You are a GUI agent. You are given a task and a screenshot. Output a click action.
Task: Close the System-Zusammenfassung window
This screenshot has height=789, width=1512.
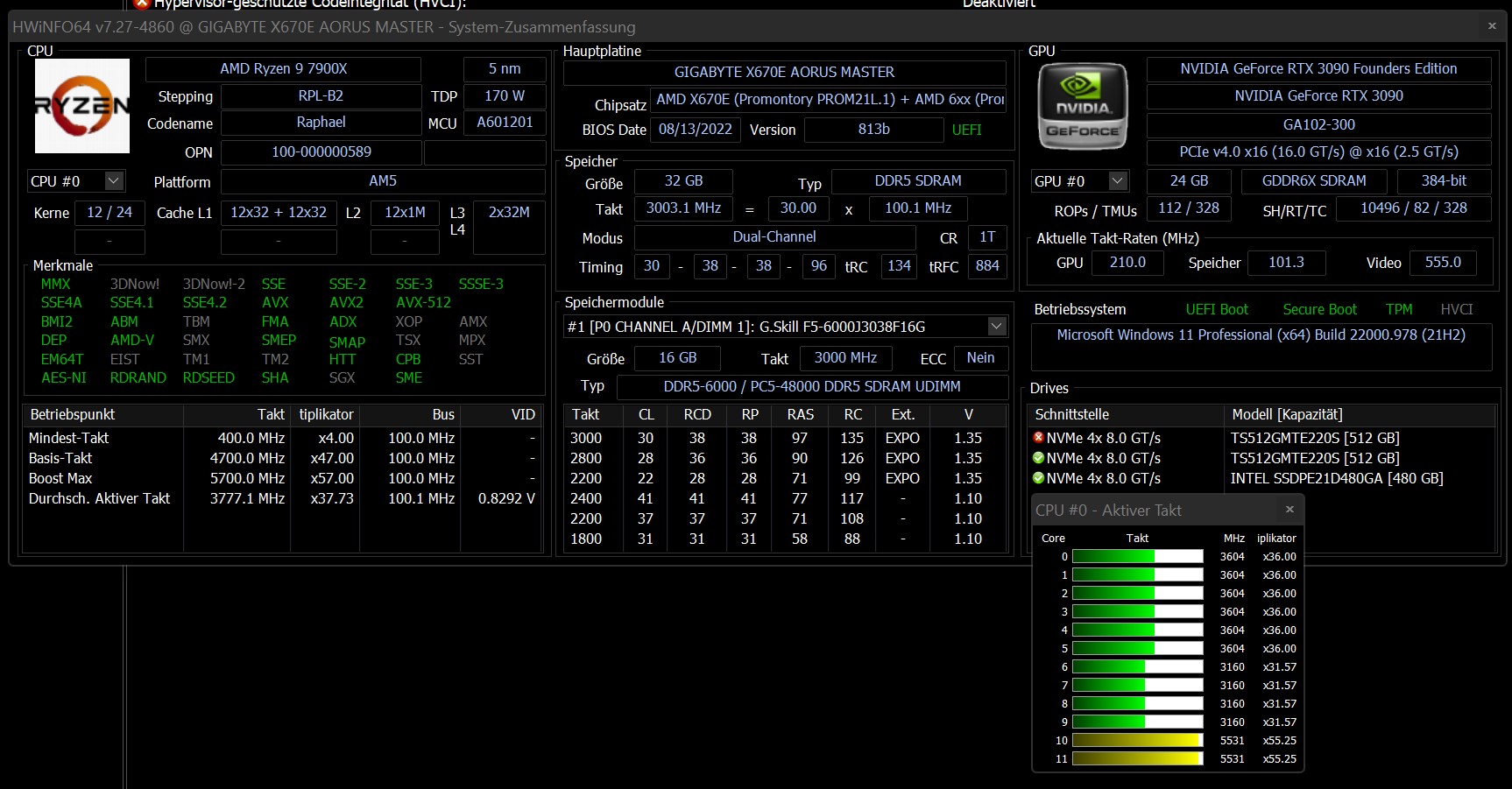tap(1492, 26)
